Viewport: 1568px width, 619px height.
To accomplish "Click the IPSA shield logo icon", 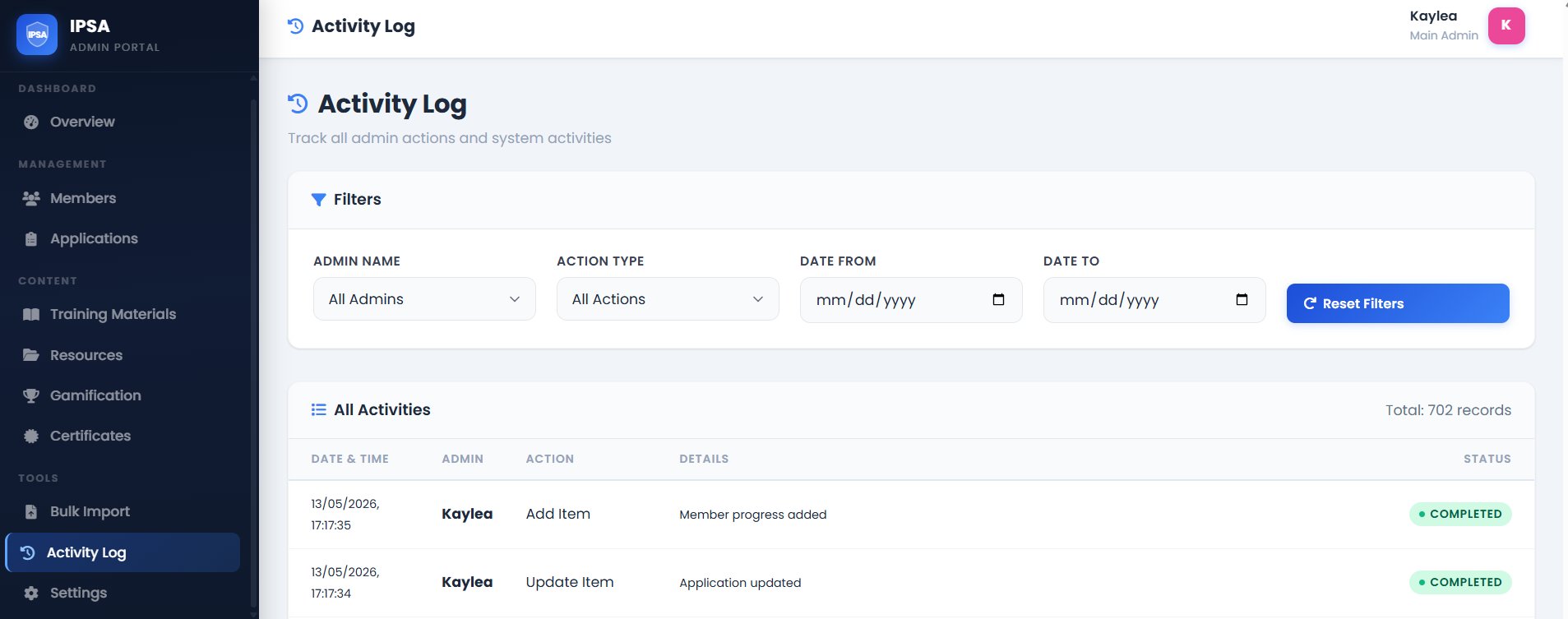I will tap(37, 35).
